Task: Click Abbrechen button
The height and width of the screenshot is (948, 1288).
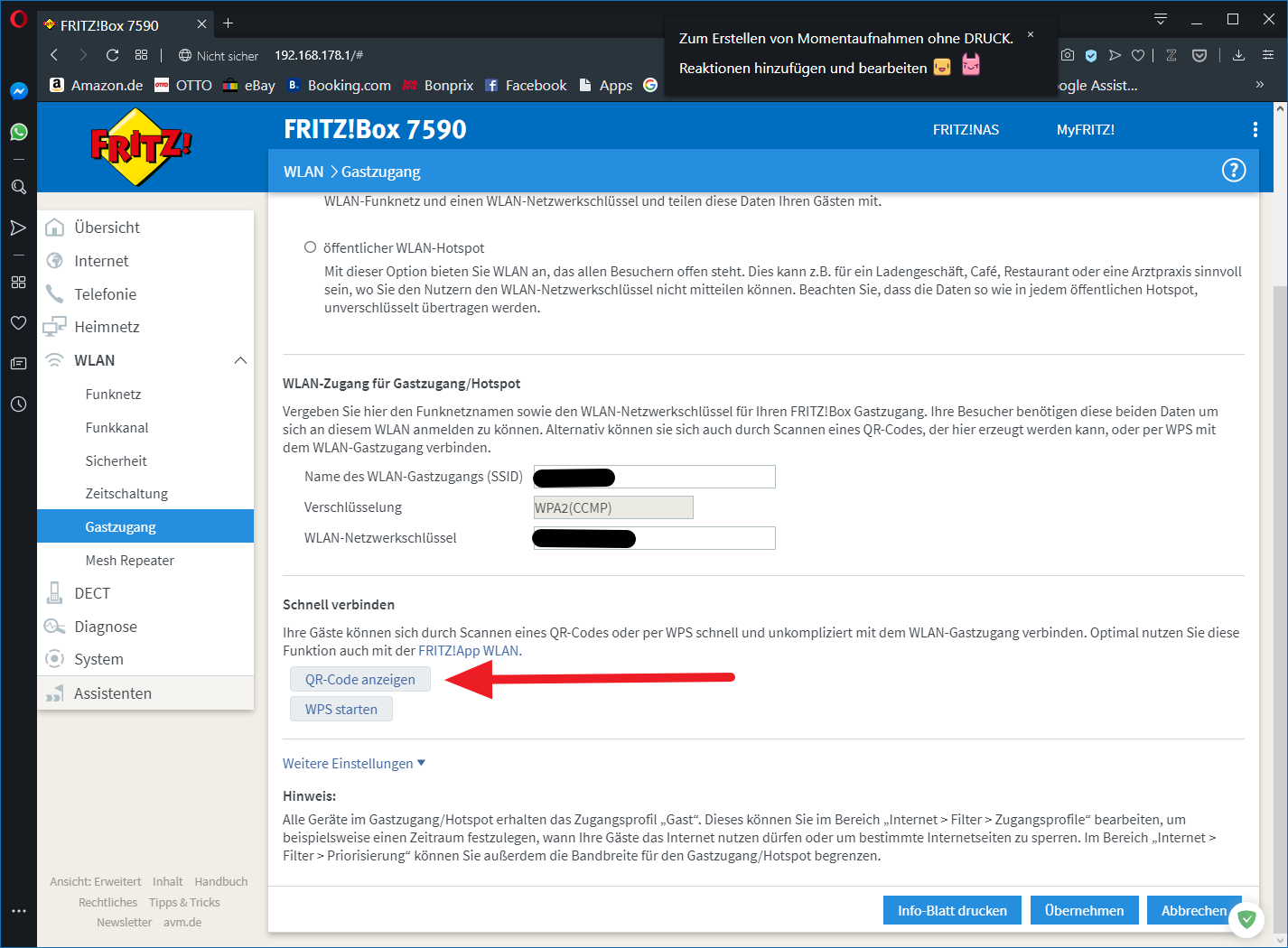Action: tap(1194, 911)
